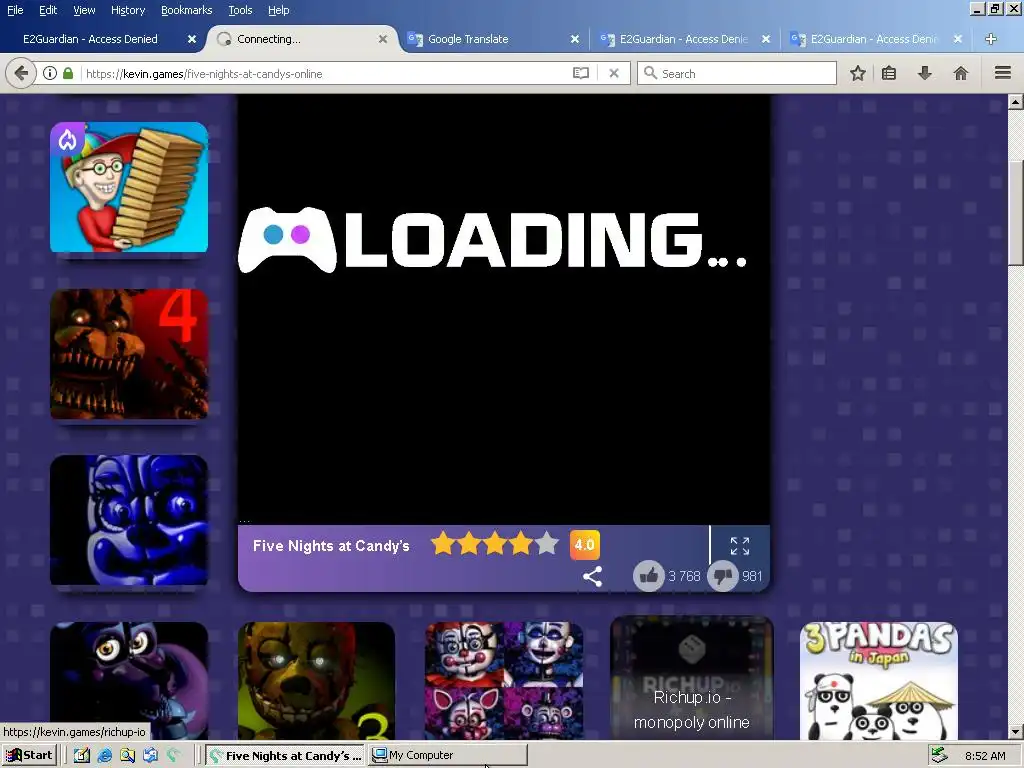Open the golden bear game 3 thumbnail
The image size is (1024, 768).
click(x=316, y=680)
